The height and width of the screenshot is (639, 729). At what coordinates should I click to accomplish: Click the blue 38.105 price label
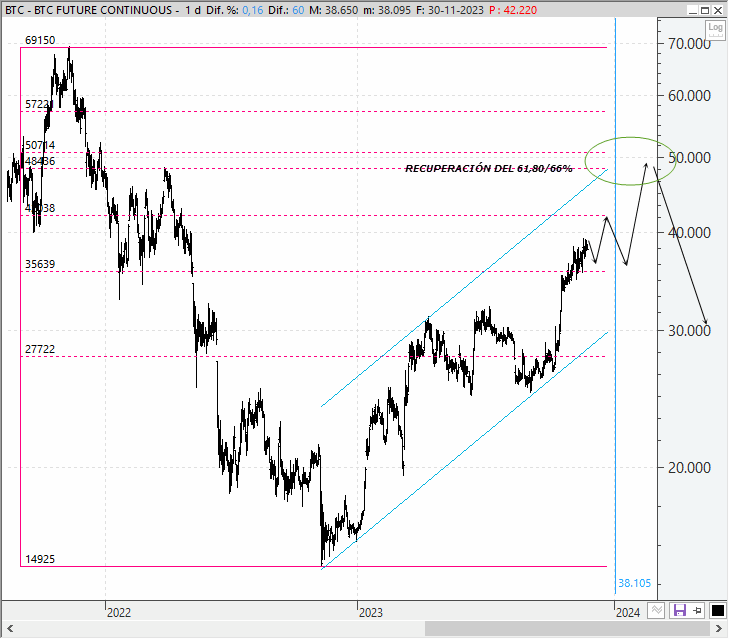[634, 583]
